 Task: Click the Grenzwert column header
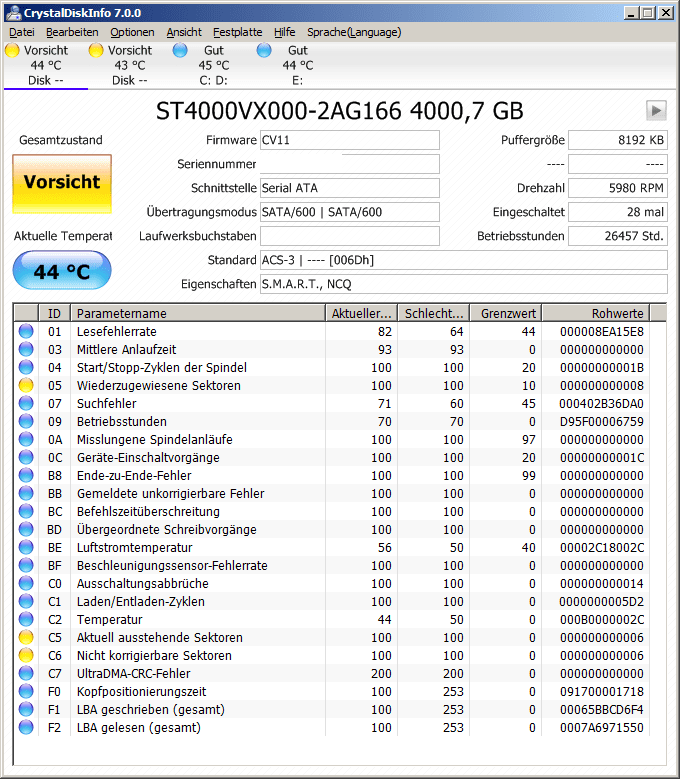[506, 313]
